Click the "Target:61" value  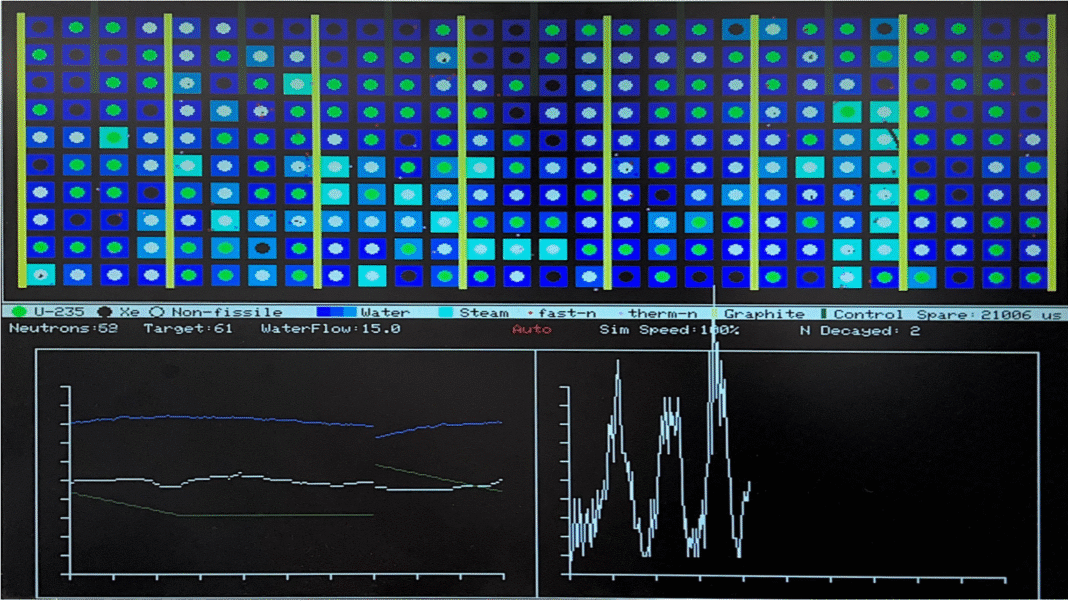click(x=188, y=328)
